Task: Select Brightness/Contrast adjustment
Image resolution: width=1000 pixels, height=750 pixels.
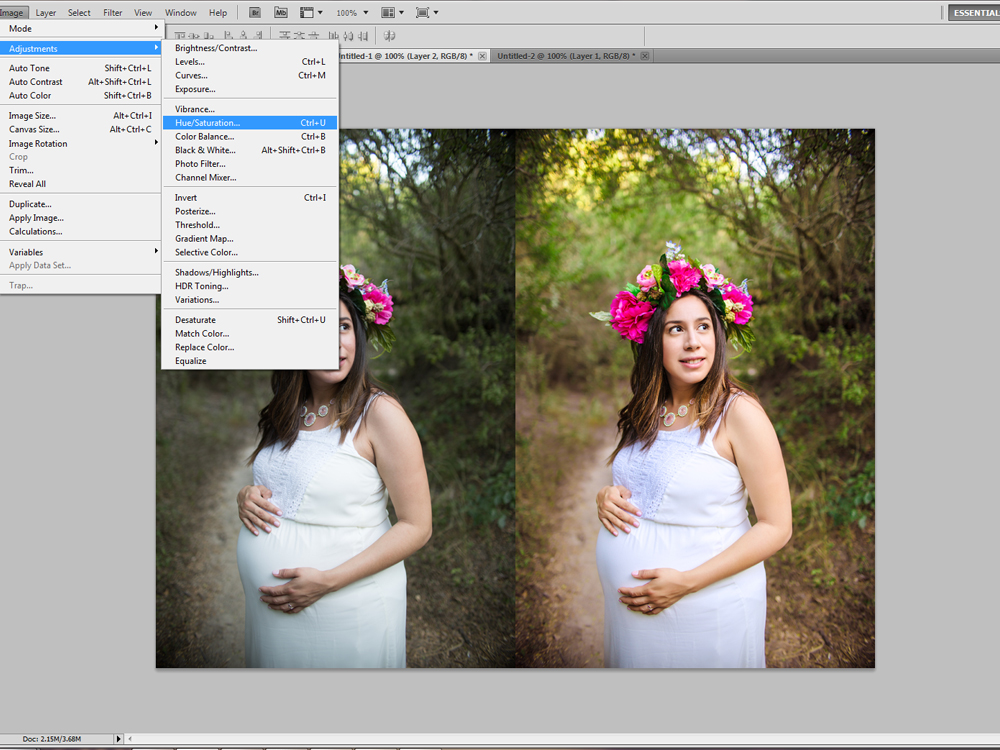Action: point(216,48)
